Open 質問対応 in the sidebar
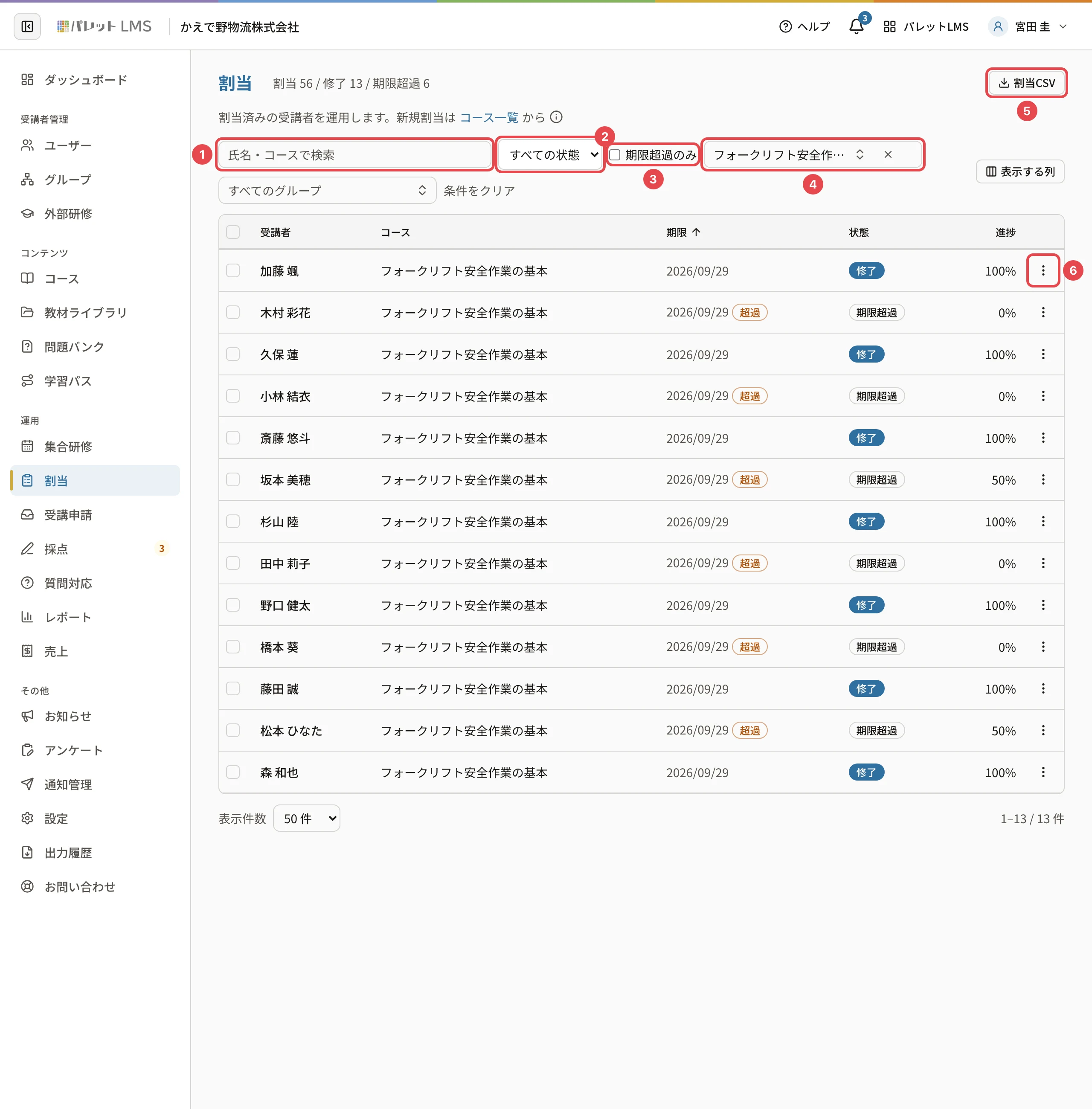 point(95,583)
